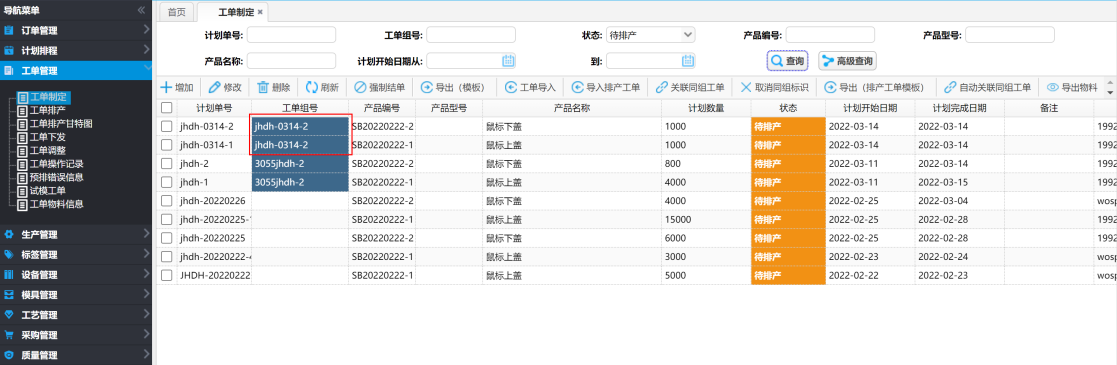1117x365 pixels.
Task: Click the 生产管理 gear icon
Action: [x=9, y=235]
